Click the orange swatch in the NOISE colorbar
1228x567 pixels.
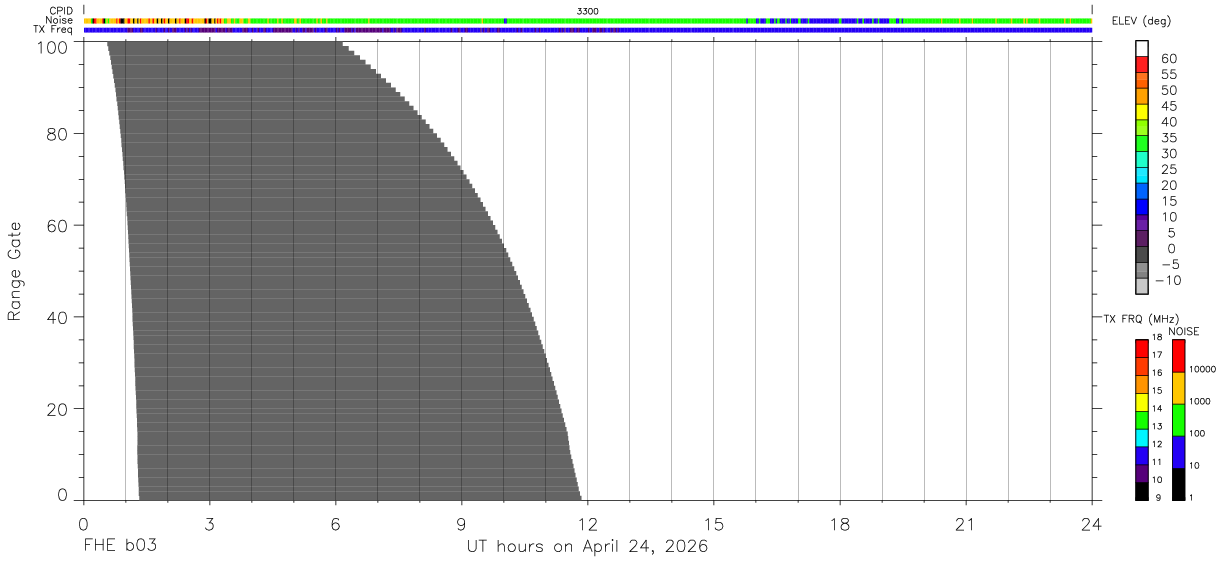coord(1179,388)
